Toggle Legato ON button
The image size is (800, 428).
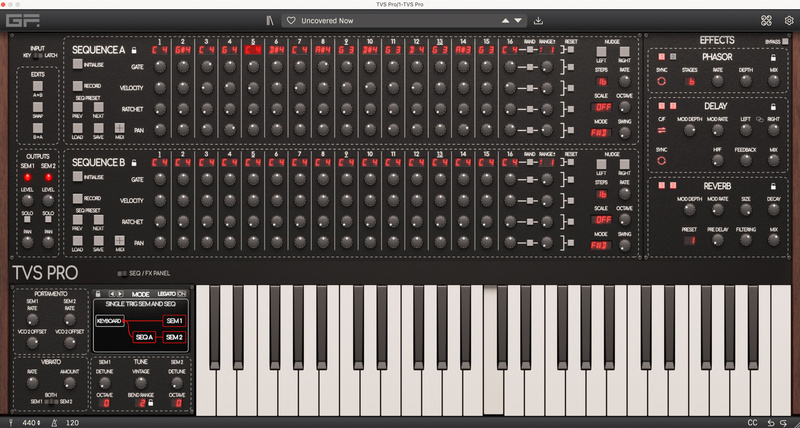pyautogui.click(x=181, y=294)
